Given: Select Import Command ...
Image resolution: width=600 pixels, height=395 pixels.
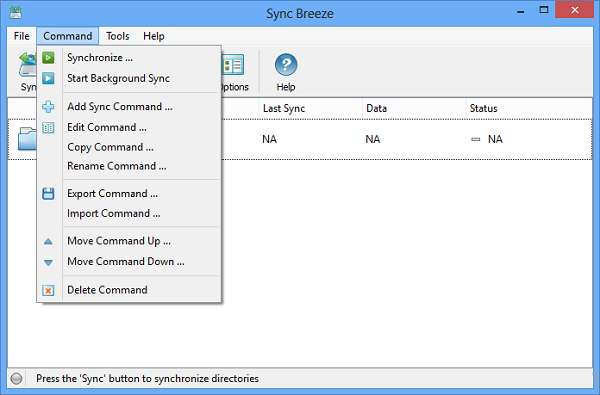Looking at the screenshot, I should [x=129, y=214].
